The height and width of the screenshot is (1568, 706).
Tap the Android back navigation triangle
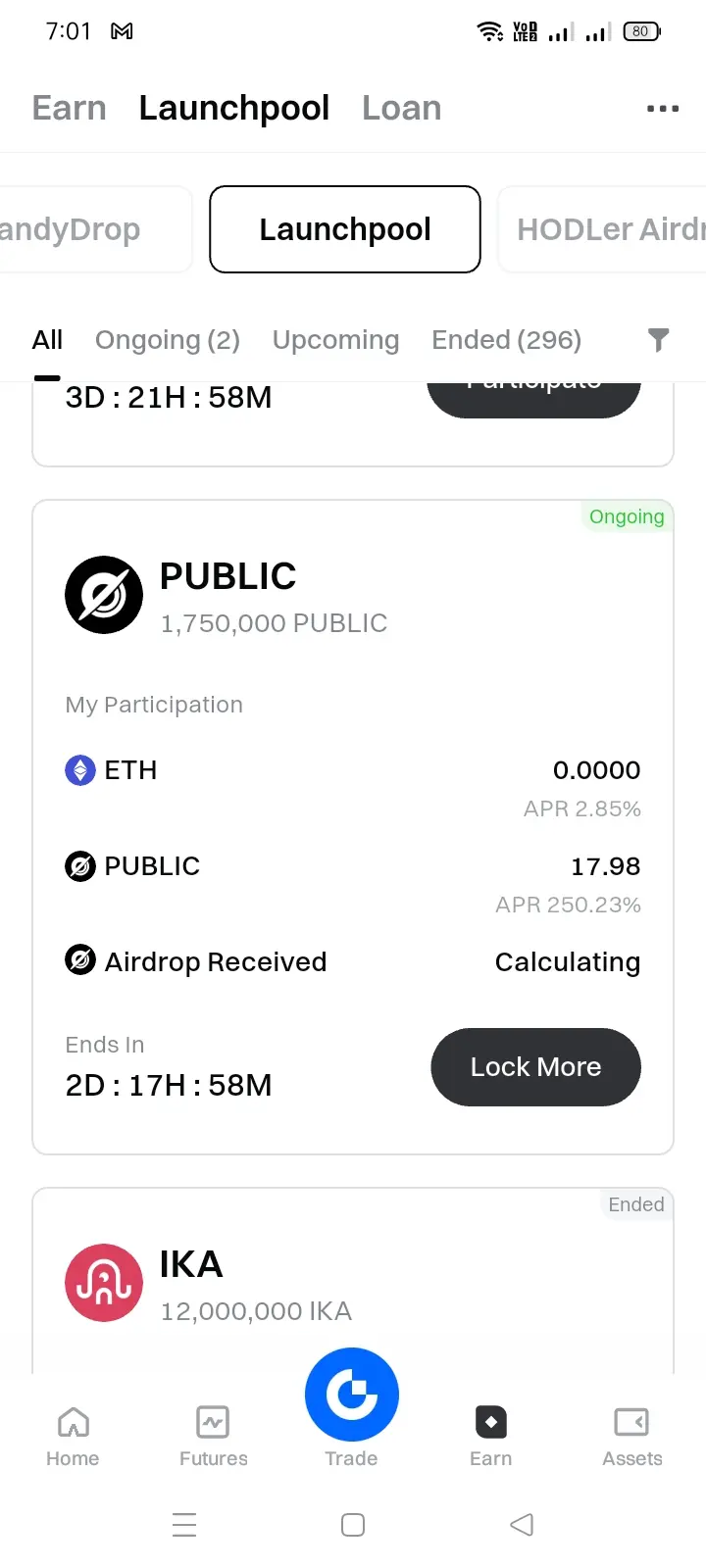(x=522, y=1525)
